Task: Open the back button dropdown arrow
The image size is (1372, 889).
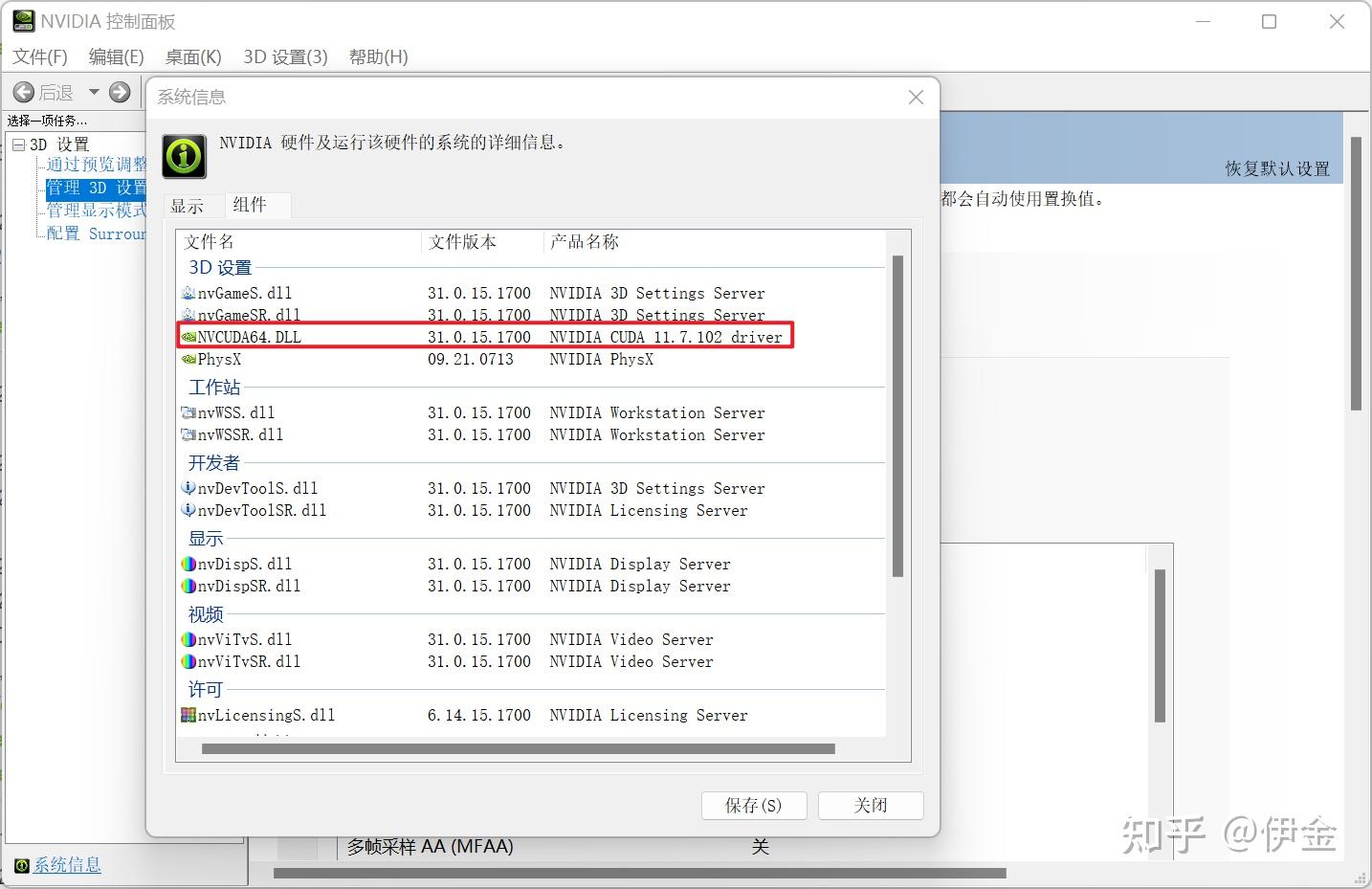Action: 93,92
